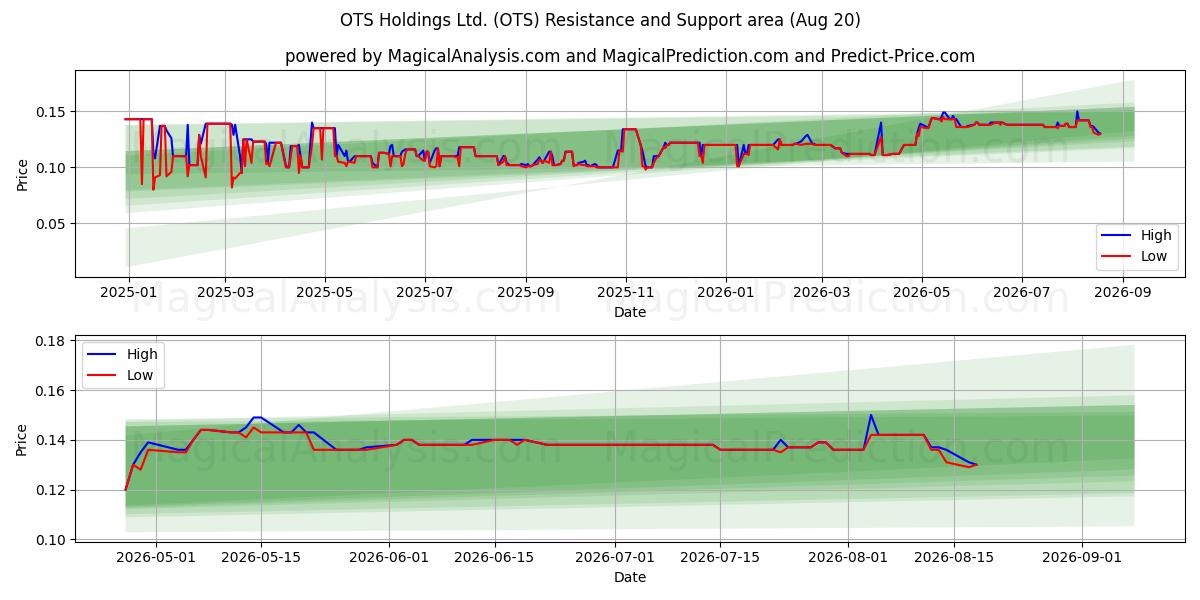1200x600 pixels.
Task: Click the '2026-07-15' tick label on lower chart
Action: pyautogui.click(x=721, y=558)
